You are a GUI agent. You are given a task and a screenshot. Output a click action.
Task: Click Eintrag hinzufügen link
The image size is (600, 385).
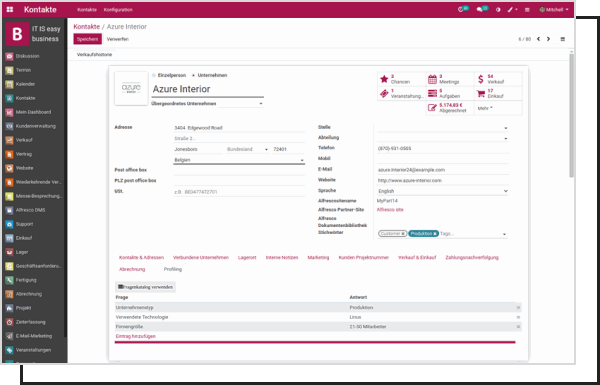click(135, 336)
